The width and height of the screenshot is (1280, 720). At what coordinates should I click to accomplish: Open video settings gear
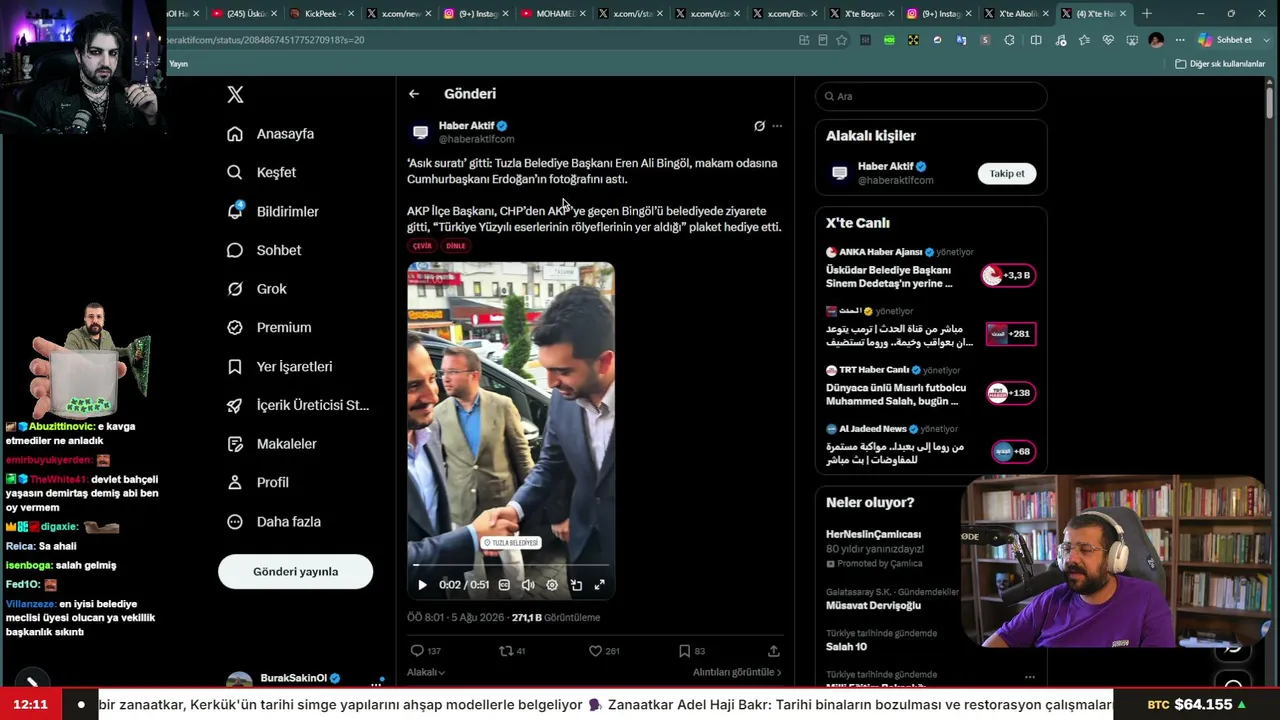pos(552,585)
